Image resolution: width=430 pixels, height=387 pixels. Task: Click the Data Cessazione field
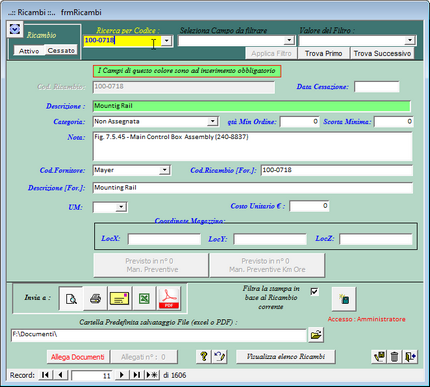pyautogui.click(x=377, y=87)
